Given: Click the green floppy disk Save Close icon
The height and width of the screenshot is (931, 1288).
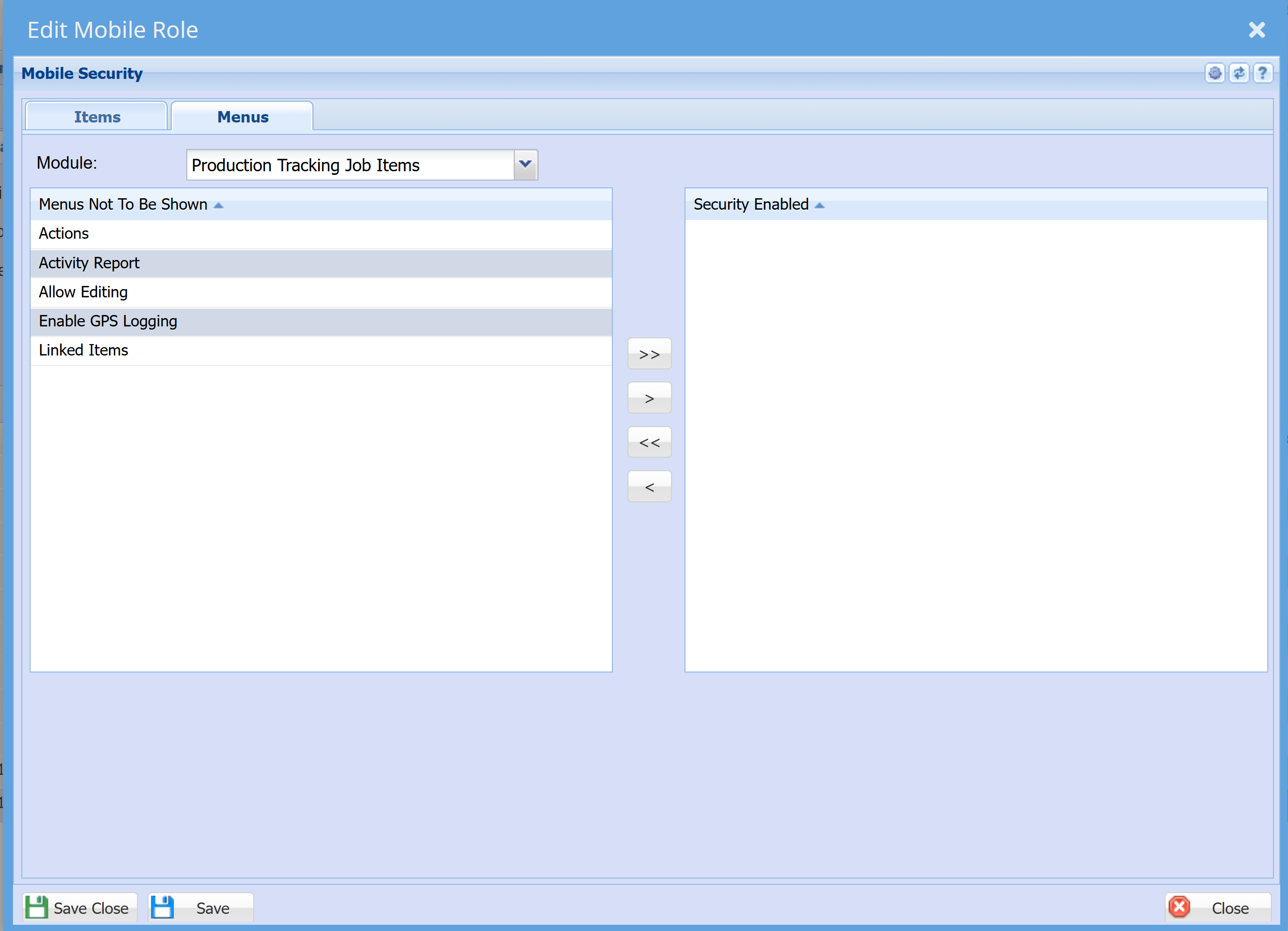Looking at the screenshot, I should [x=37, y=907].
